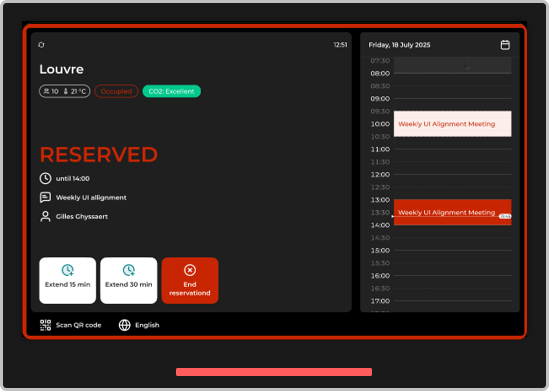Image resolution: width=549 pixels, height=391 pixels.
Task: Click the 12:51 clock display
Action: tap(340, 45)
